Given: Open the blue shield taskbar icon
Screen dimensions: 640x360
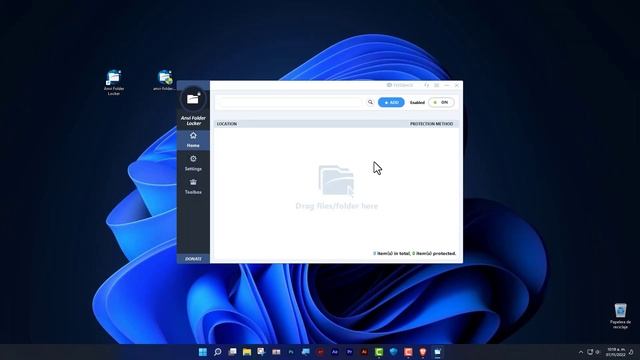Looking at the screenshot, I should [x=393, y=352].
